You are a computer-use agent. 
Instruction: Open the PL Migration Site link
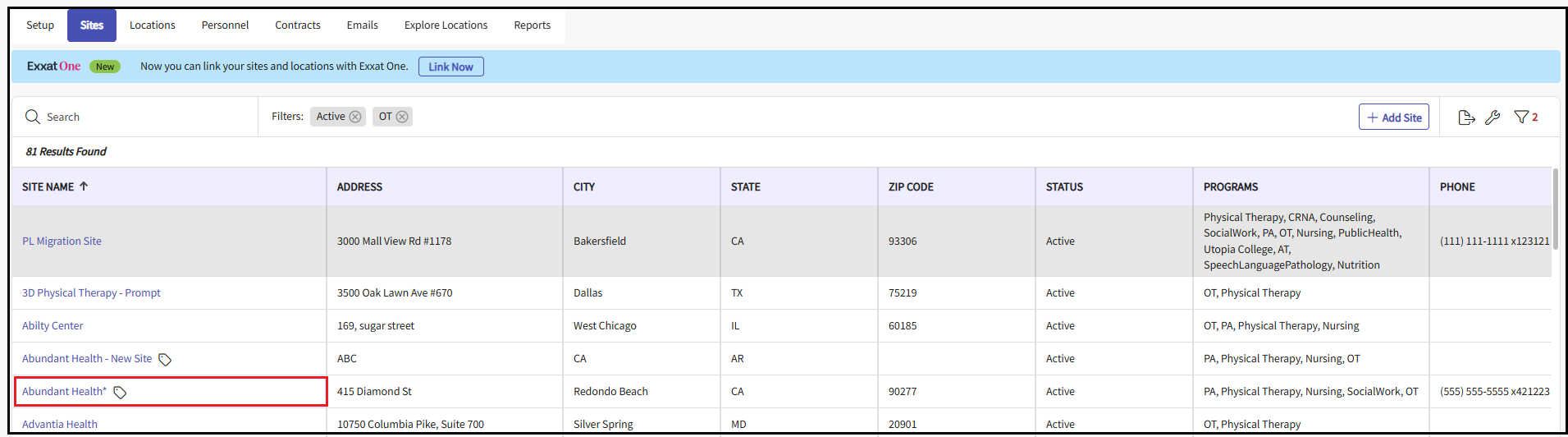click(x=62, y=241)
